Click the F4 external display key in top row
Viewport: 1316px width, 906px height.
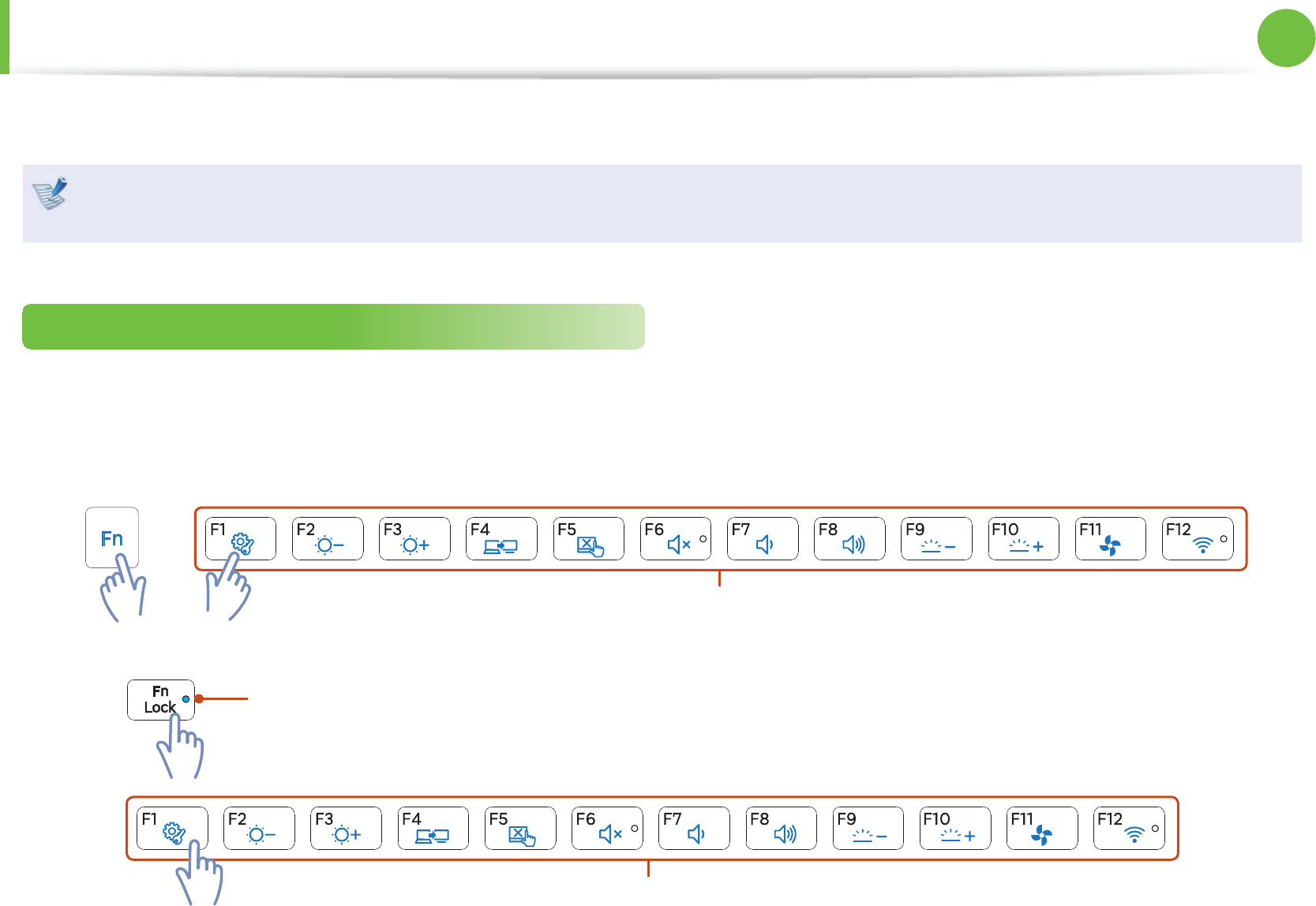pyautogui.click(x=501, y=538)
